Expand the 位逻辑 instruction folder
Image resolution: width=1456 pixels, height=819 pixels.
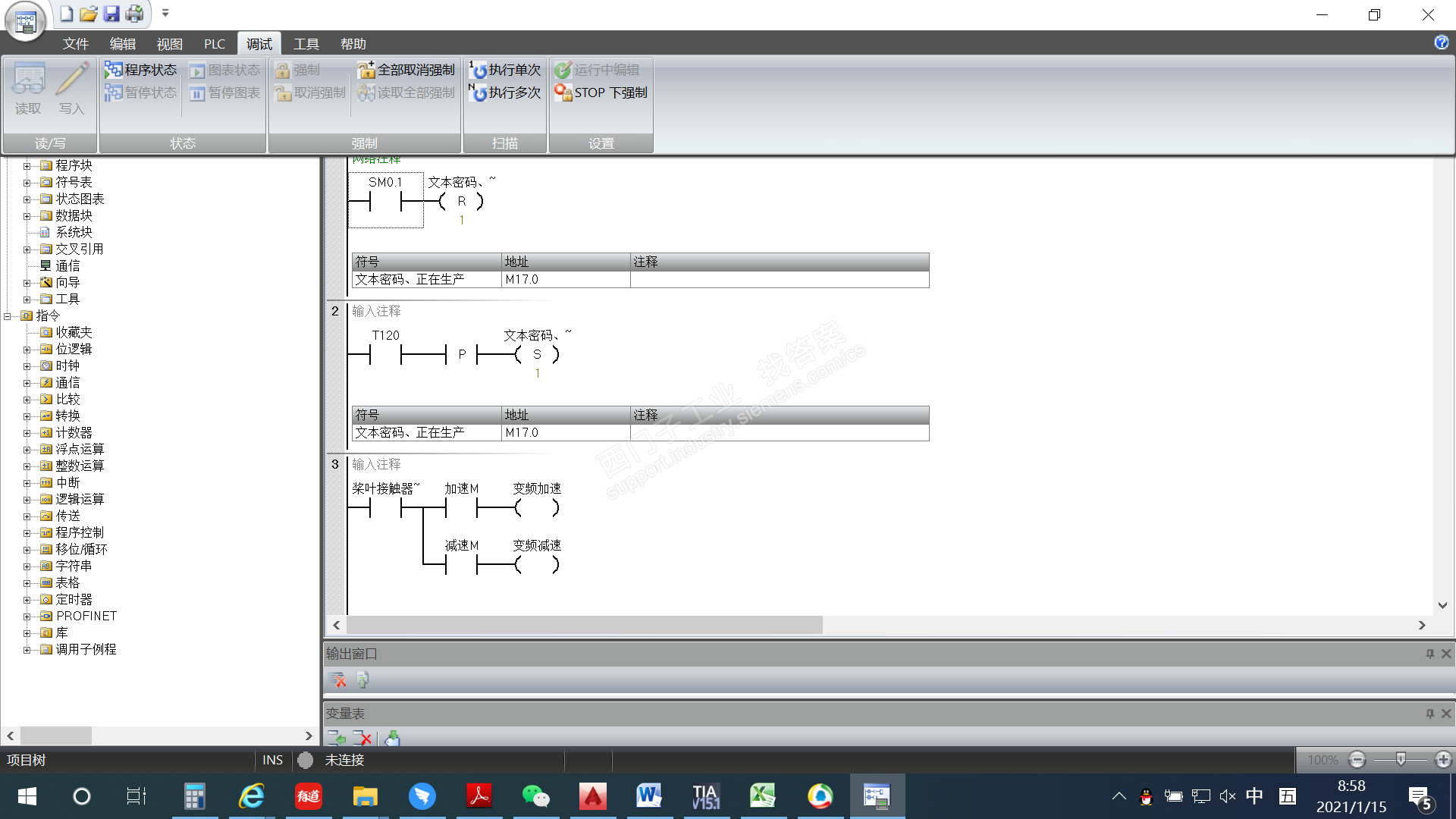pyautogui.click(x=27, y=350)
